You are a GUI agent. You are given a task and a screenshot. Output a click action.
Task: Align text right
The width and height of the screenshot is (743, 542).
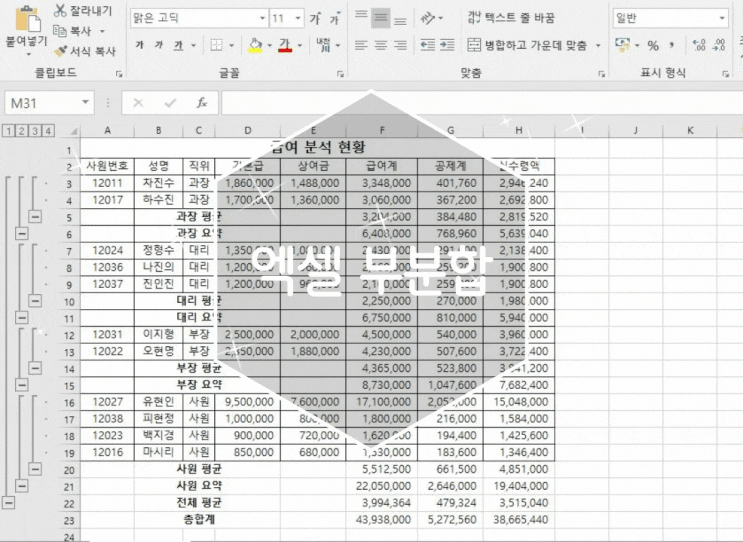[x=400, y=45]
